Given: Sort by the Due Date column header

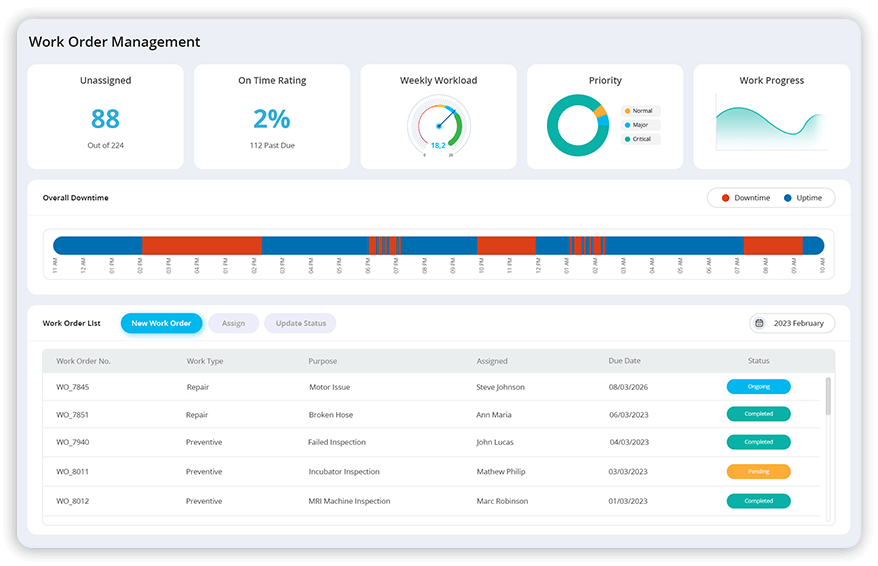Looking at the screenshot, I should pyautogui.click(x=624, y=361).
